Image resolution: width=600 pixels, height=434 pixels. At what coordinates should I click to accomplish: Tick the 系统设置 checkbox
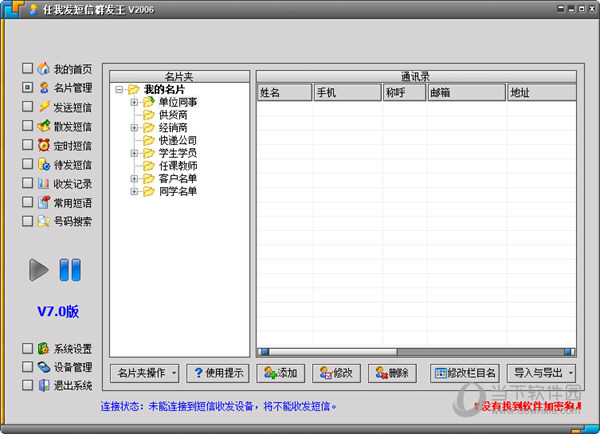click(x=27, y=348)
